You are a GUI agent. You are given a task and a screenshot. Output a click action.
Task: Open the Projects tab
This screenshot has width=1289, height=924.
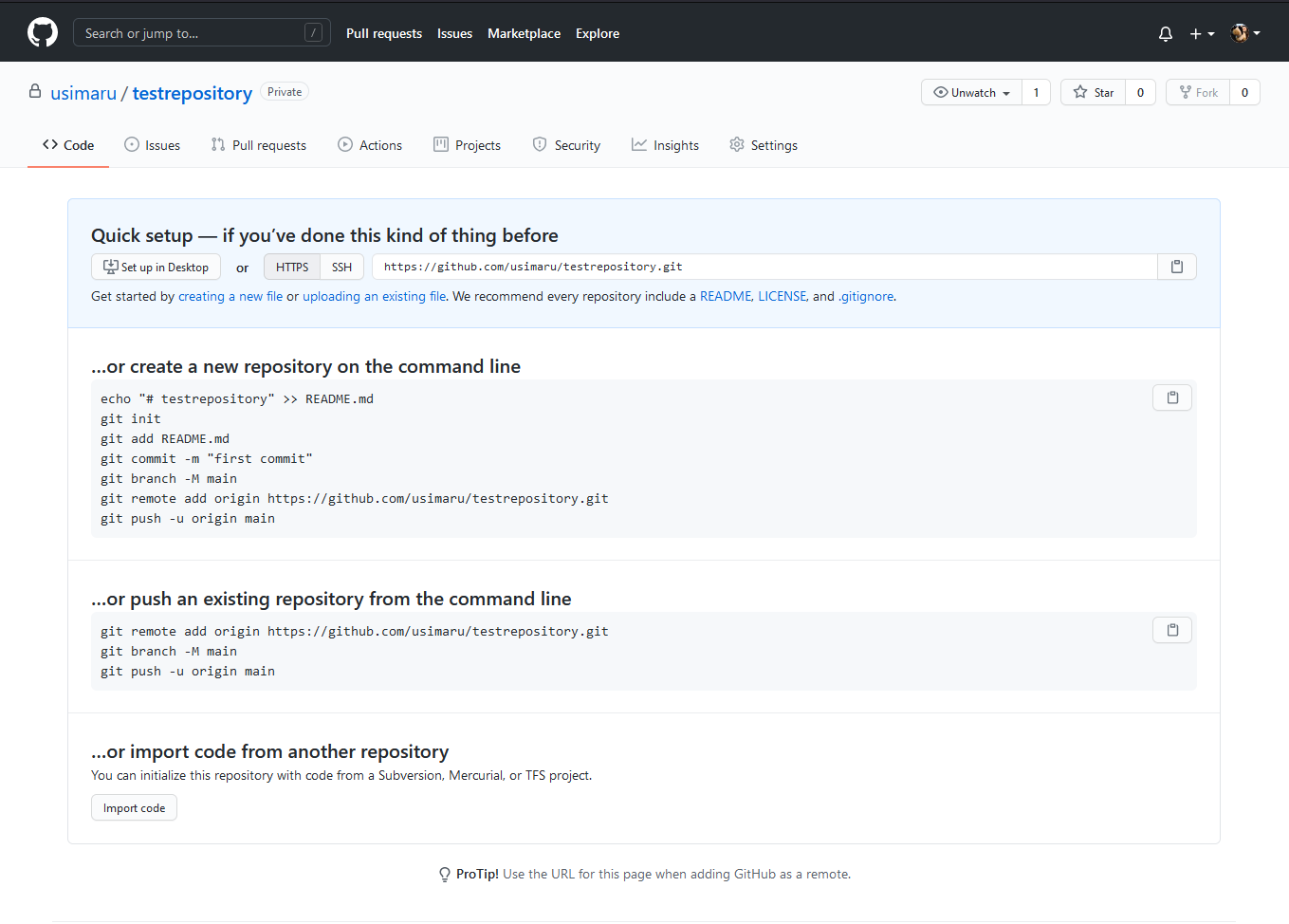pyautogui.click(x=467, y=145)
